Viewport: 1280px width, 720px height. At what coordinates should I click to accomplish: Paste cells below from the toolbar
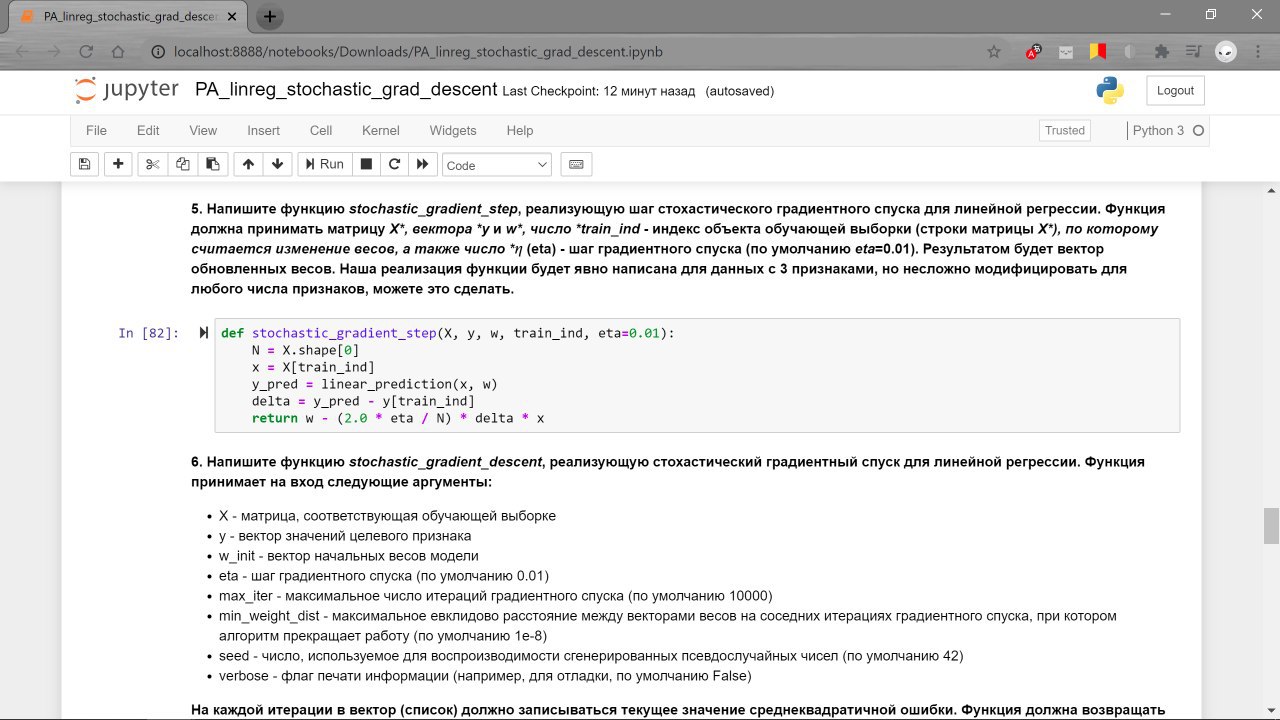click(x=212, y=164)
